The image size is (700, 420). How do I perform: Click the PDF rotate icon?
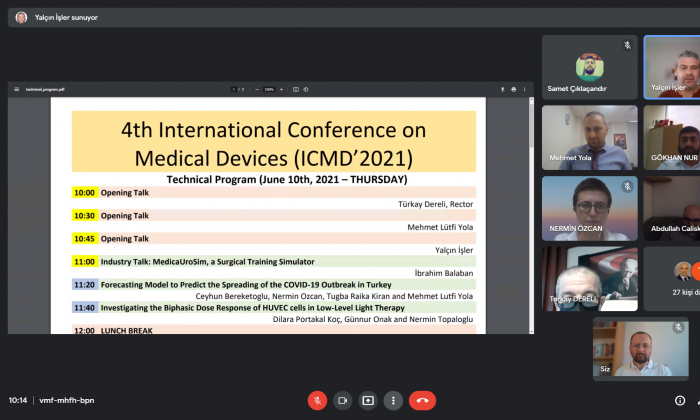(x=307, y=89)
